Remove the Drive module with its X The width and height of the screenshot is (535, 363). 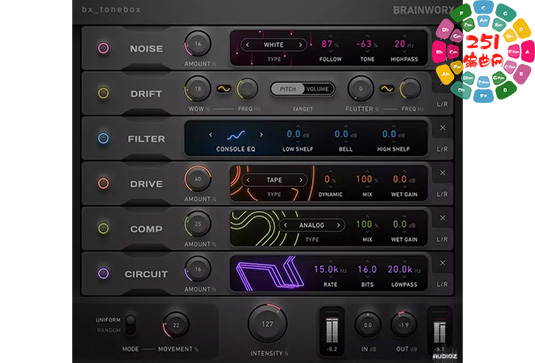[x=443, y=173]
